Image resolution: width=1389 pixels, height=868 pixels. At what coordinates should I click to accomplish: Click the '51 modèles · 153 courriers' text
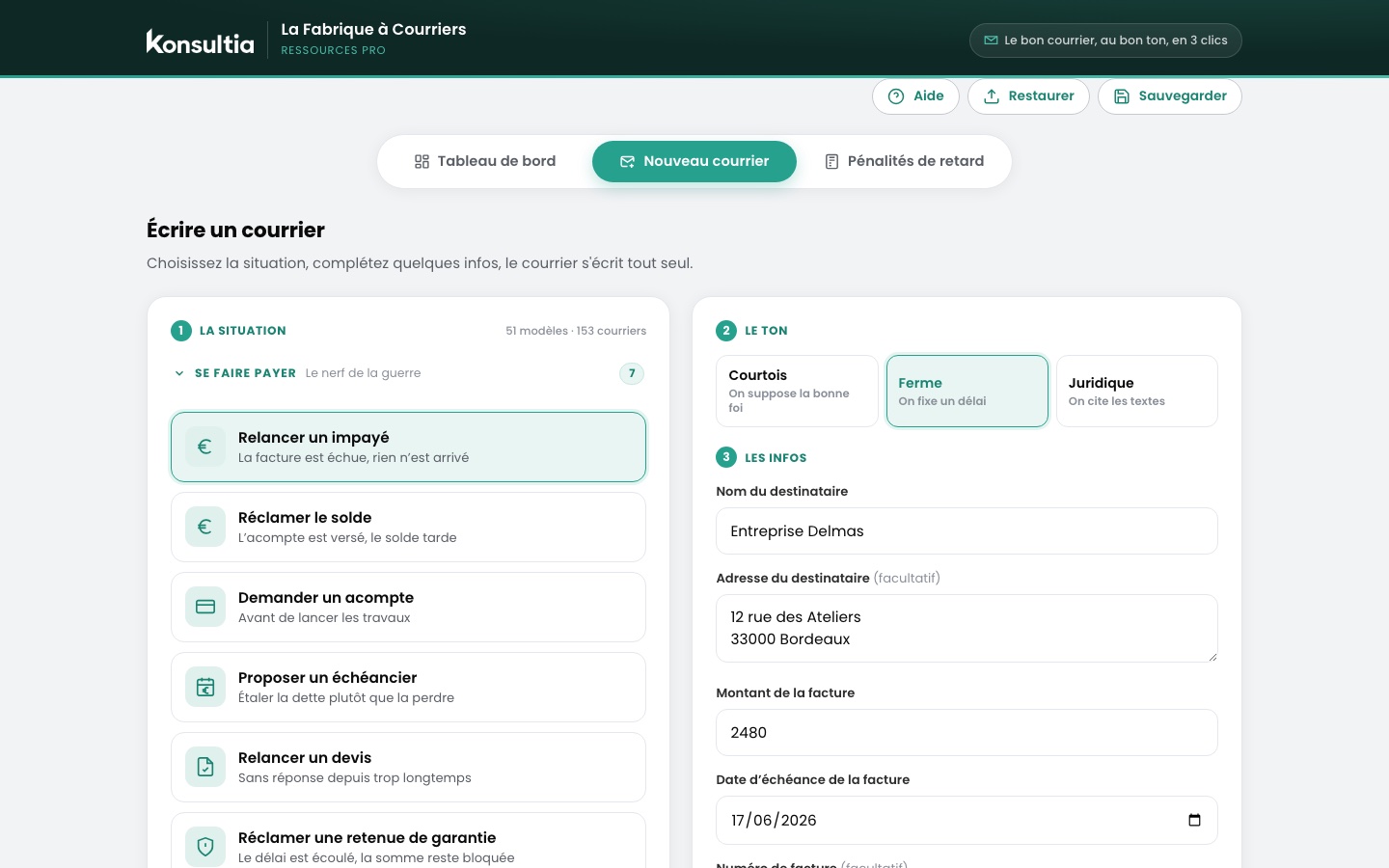576,331
